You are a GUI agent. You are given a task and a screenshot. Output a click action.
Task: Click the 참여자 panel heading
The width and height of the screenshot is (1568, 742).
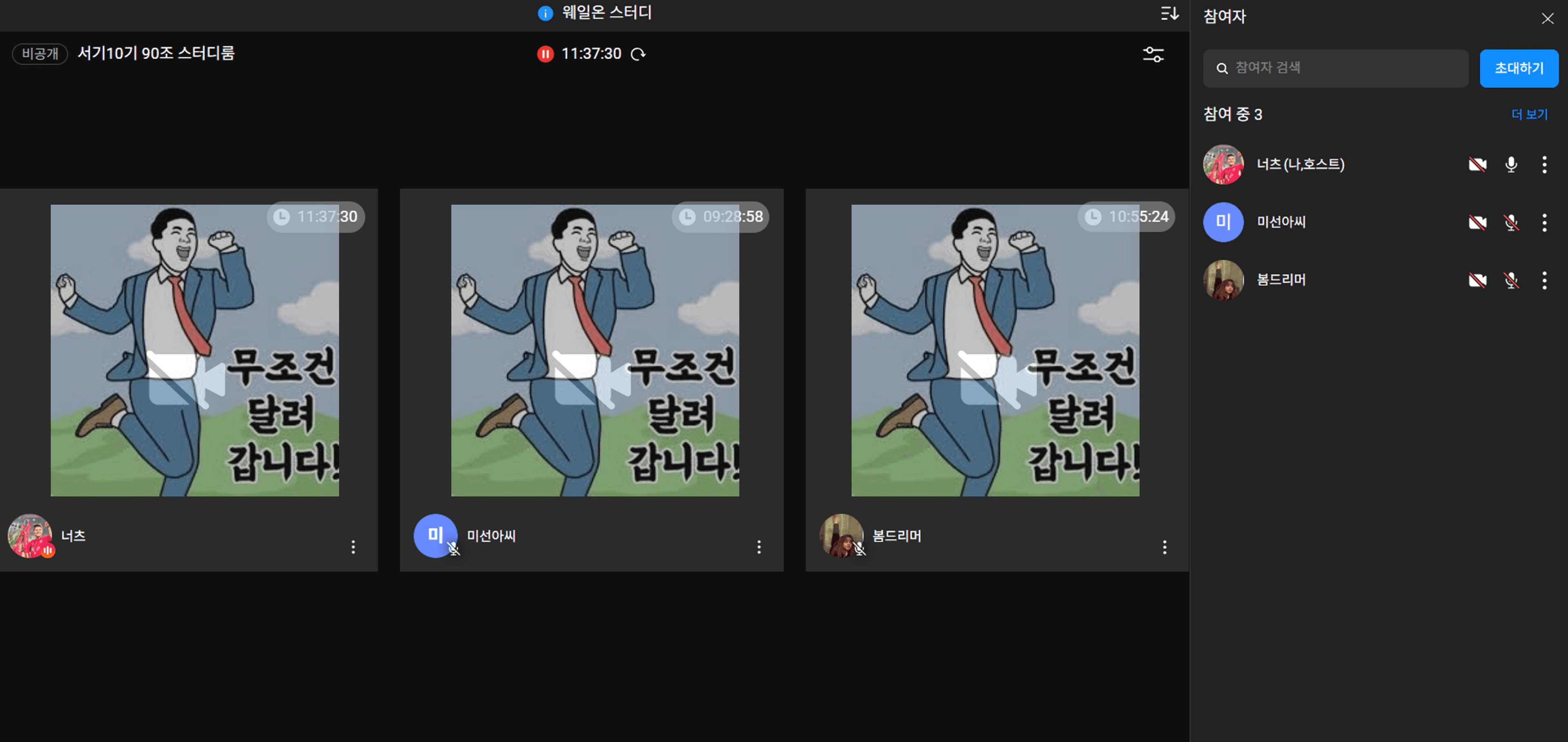point(1225,17)
